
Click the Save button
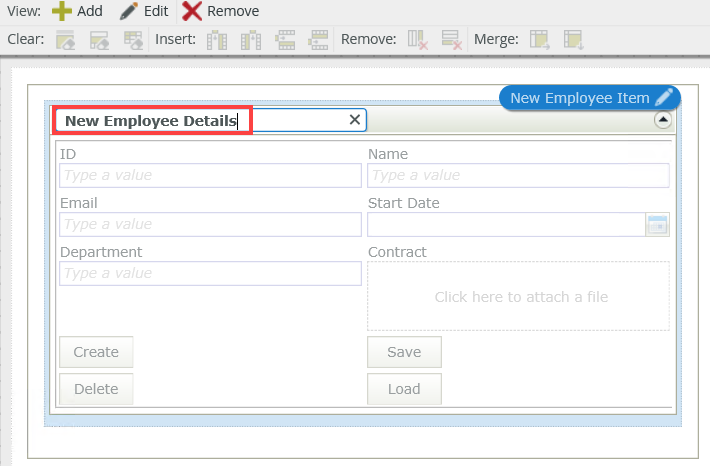point(404,352)
